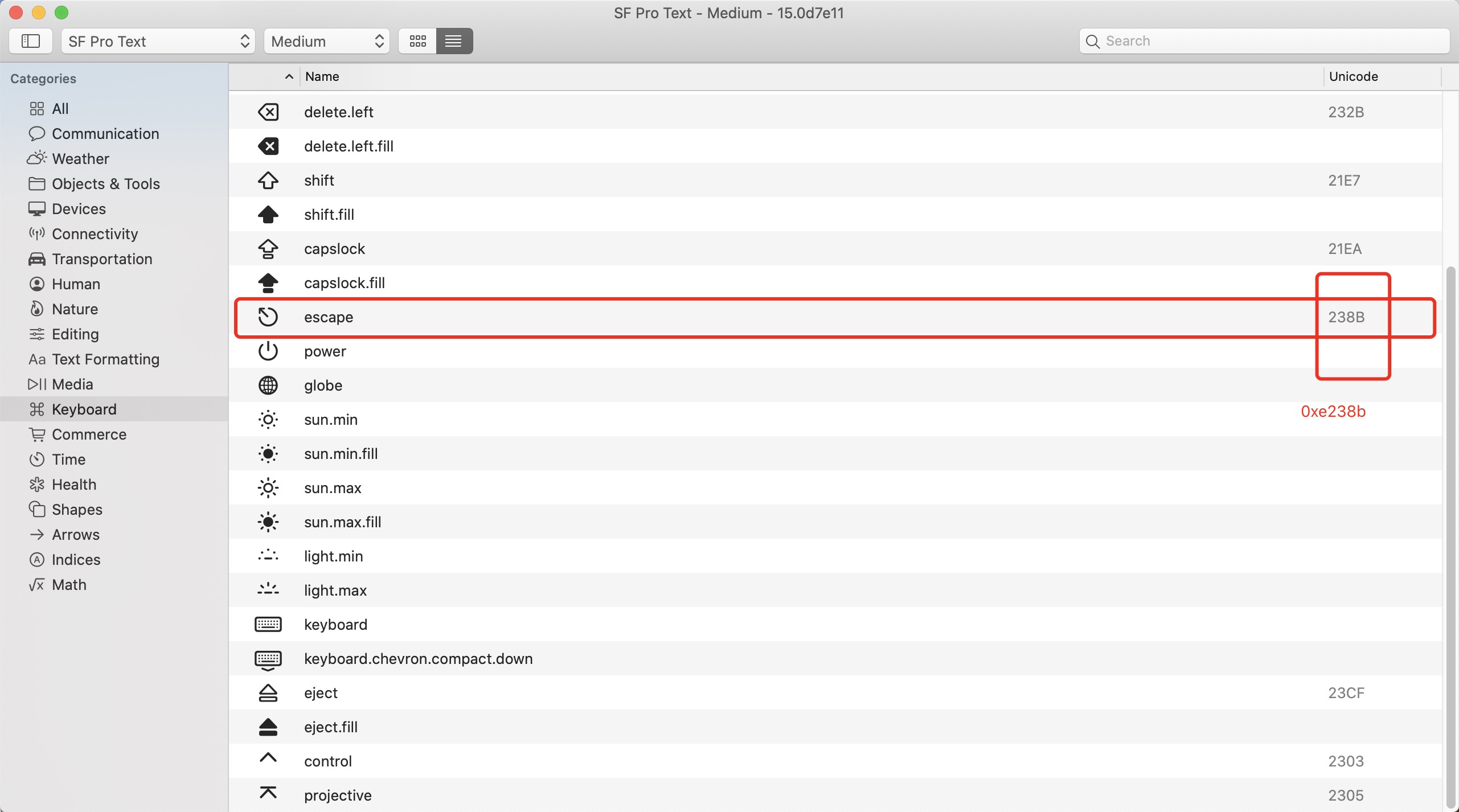Switch to list view layout
The height and width of the screenshot is (812, 1459).
click(x=454, y=40)
